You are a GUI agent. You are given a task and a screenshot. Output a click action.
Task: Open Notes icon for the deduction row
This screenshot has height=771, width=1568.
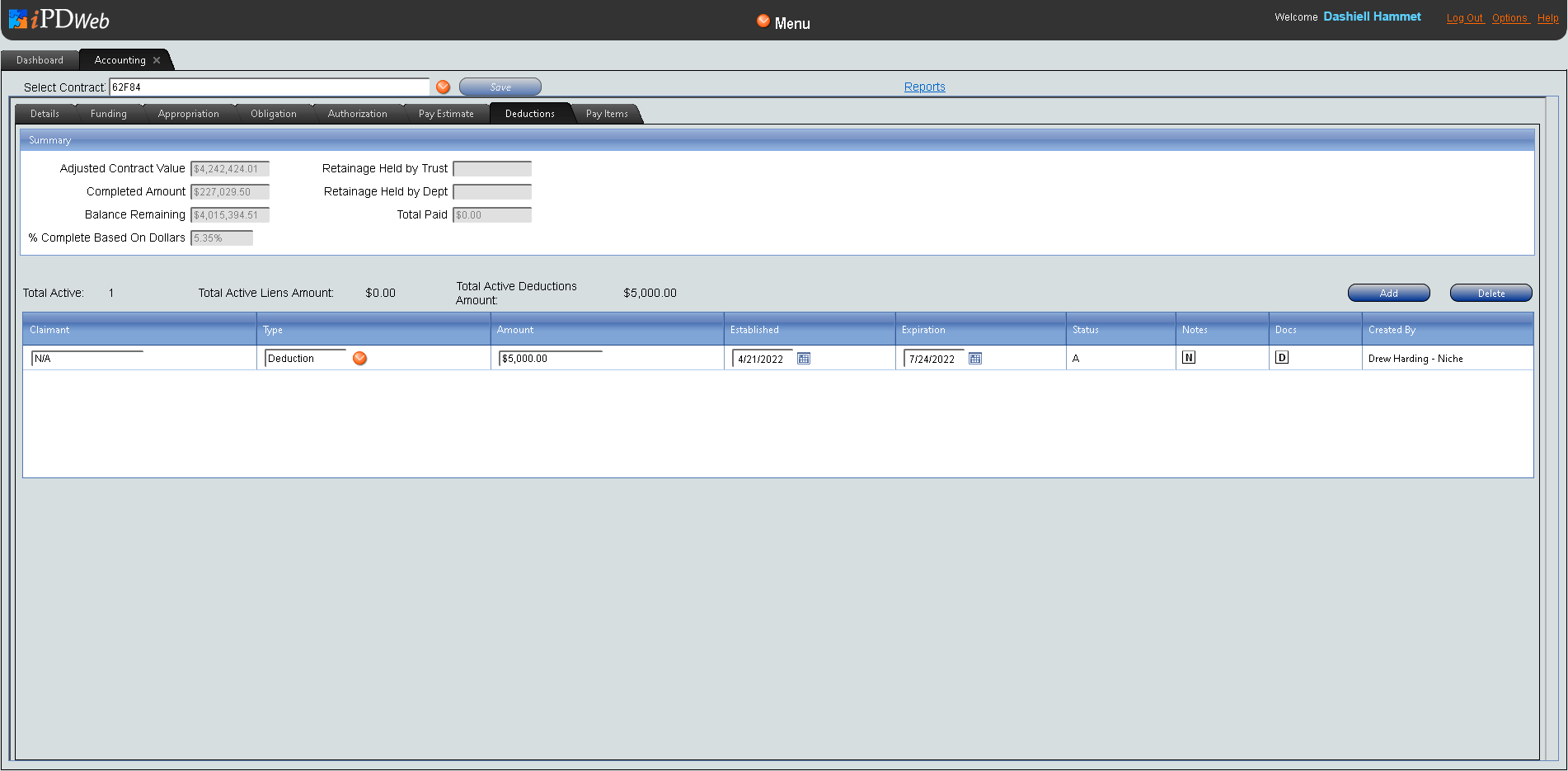click(1189, 358)
